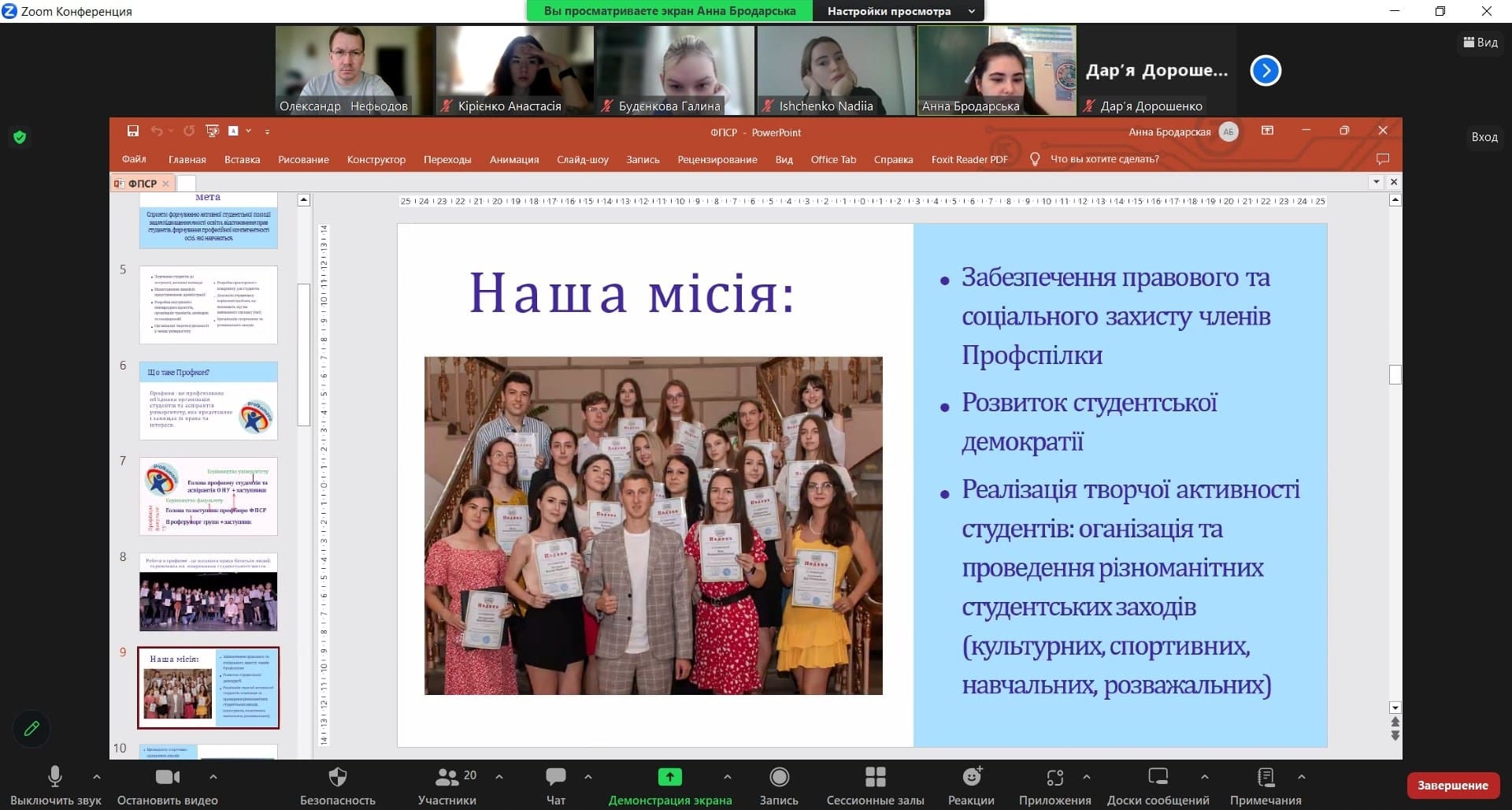Open the font color dropdown in quick access
1512x810 pixels.
click(x=248, y=131)
